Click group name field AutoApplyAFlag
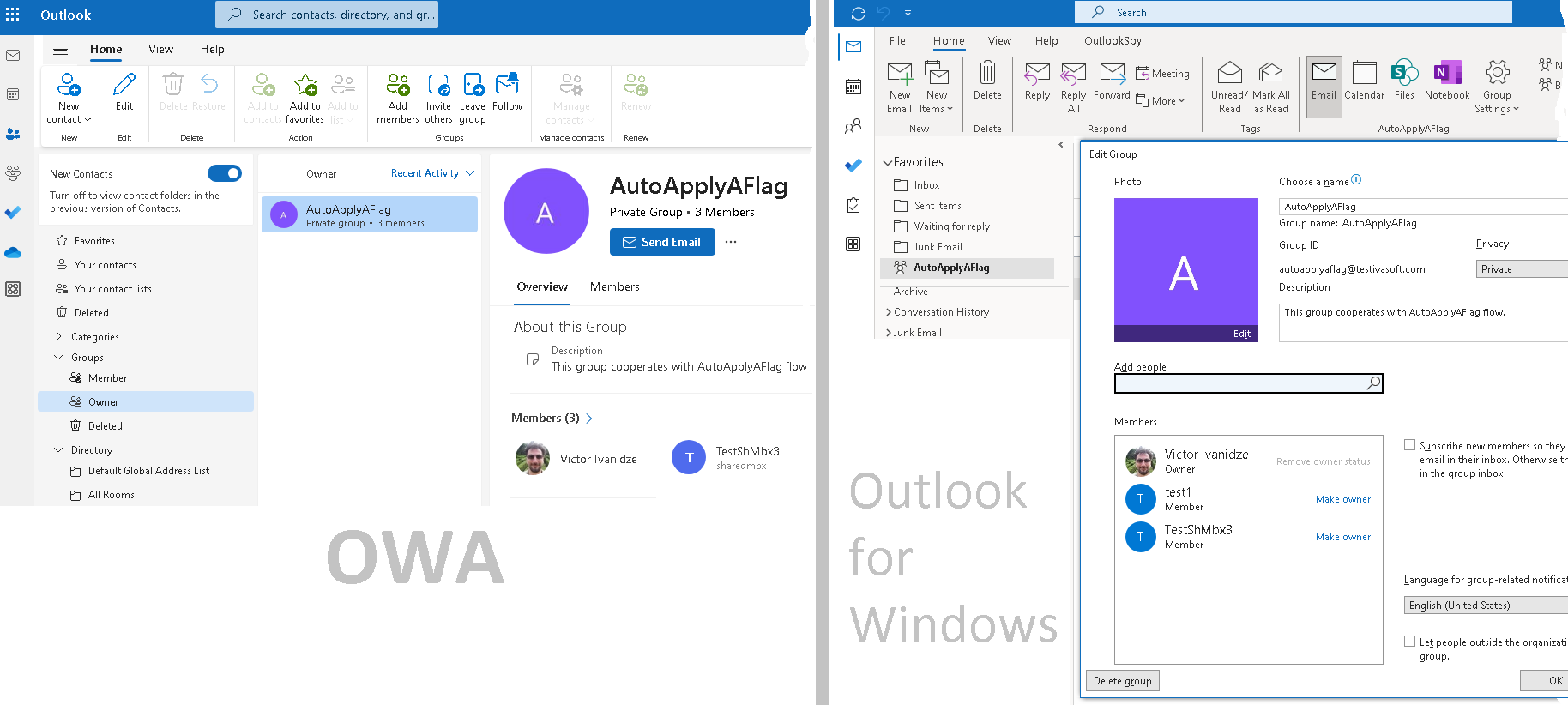The width and height of the screenshot is (1568, 705). [x=1423, y=207]
